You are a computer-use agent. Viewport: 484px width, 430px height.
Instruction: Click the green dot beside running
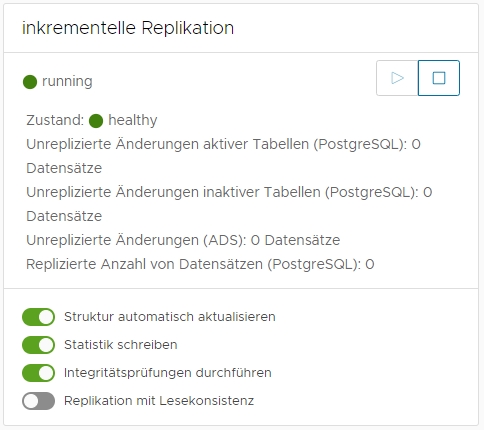coord(30,82)
